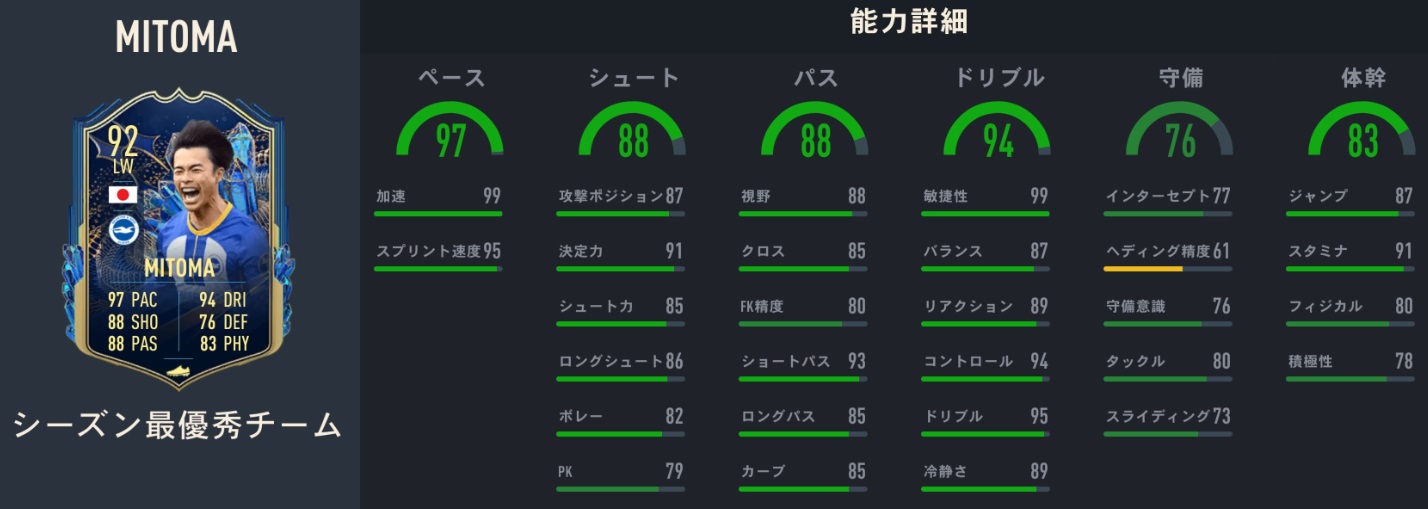Click the ドリブル 94 gauge
Viewport: 1428px width, 509px height.
point(997,133)
